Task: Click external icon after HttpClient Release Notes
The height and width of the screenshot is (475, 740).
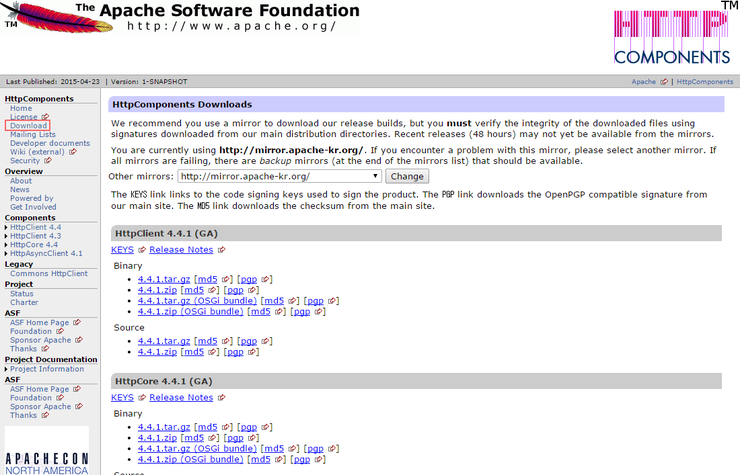Action: click(x=221, y=250)
